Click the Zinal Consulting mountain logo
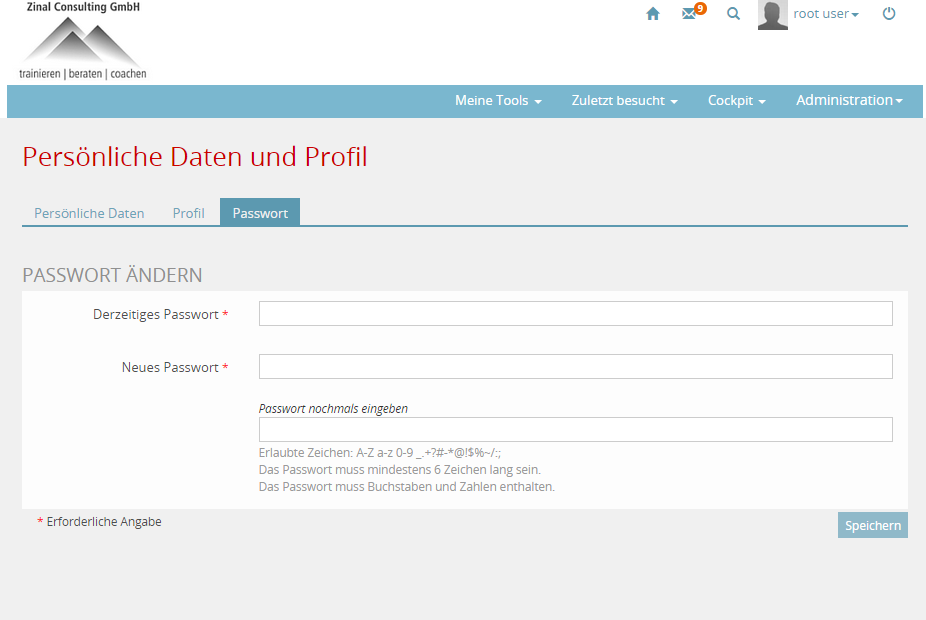This screenshot has height=620, width=926. point(82,43)
